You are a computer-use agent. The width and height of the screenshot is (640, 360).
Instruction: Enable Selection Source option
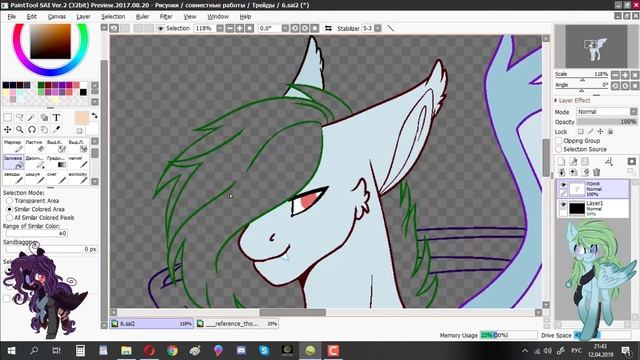tap(559, 149)
